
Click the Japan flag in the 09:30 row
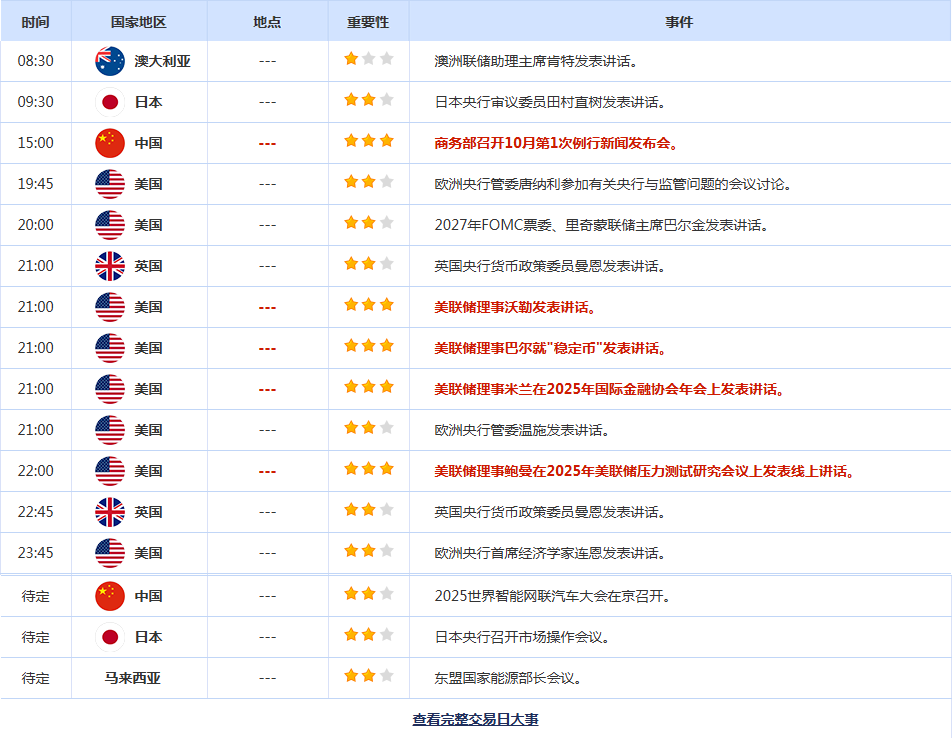(110, 102)
